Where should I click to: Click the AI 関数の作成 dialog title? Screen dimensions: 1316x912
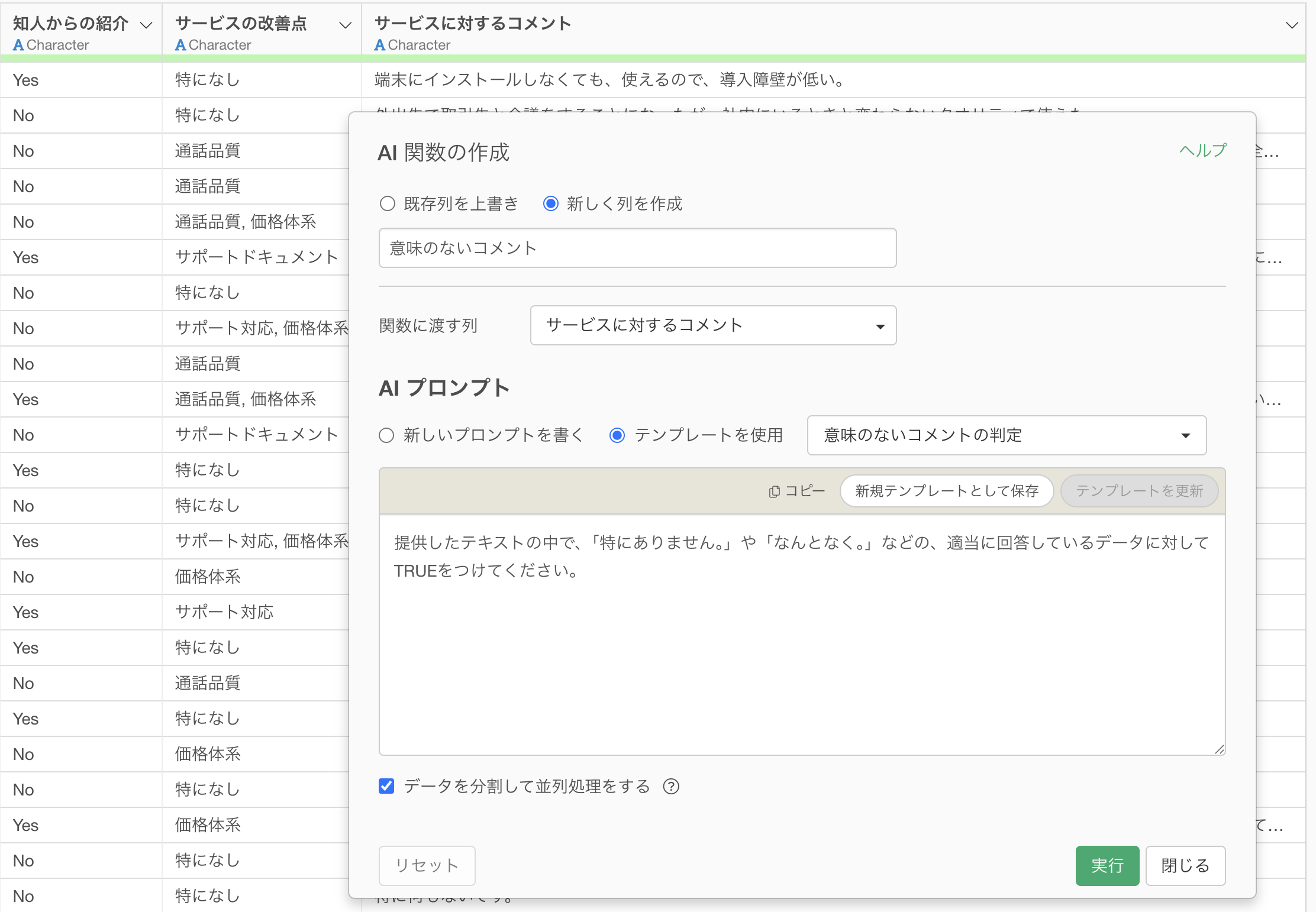click(443, 153)
